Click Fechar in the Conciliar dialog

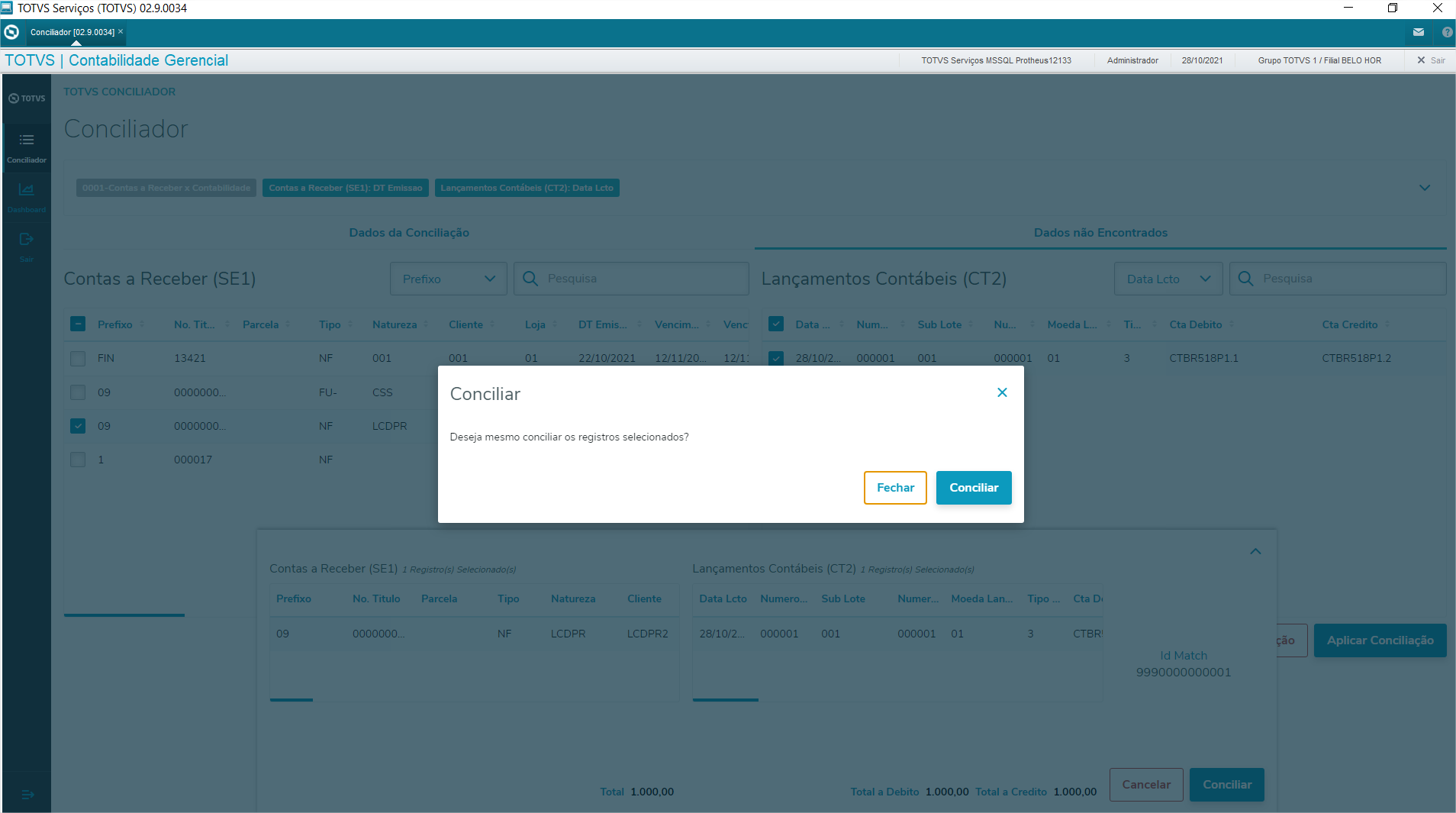tap(895, 488)
